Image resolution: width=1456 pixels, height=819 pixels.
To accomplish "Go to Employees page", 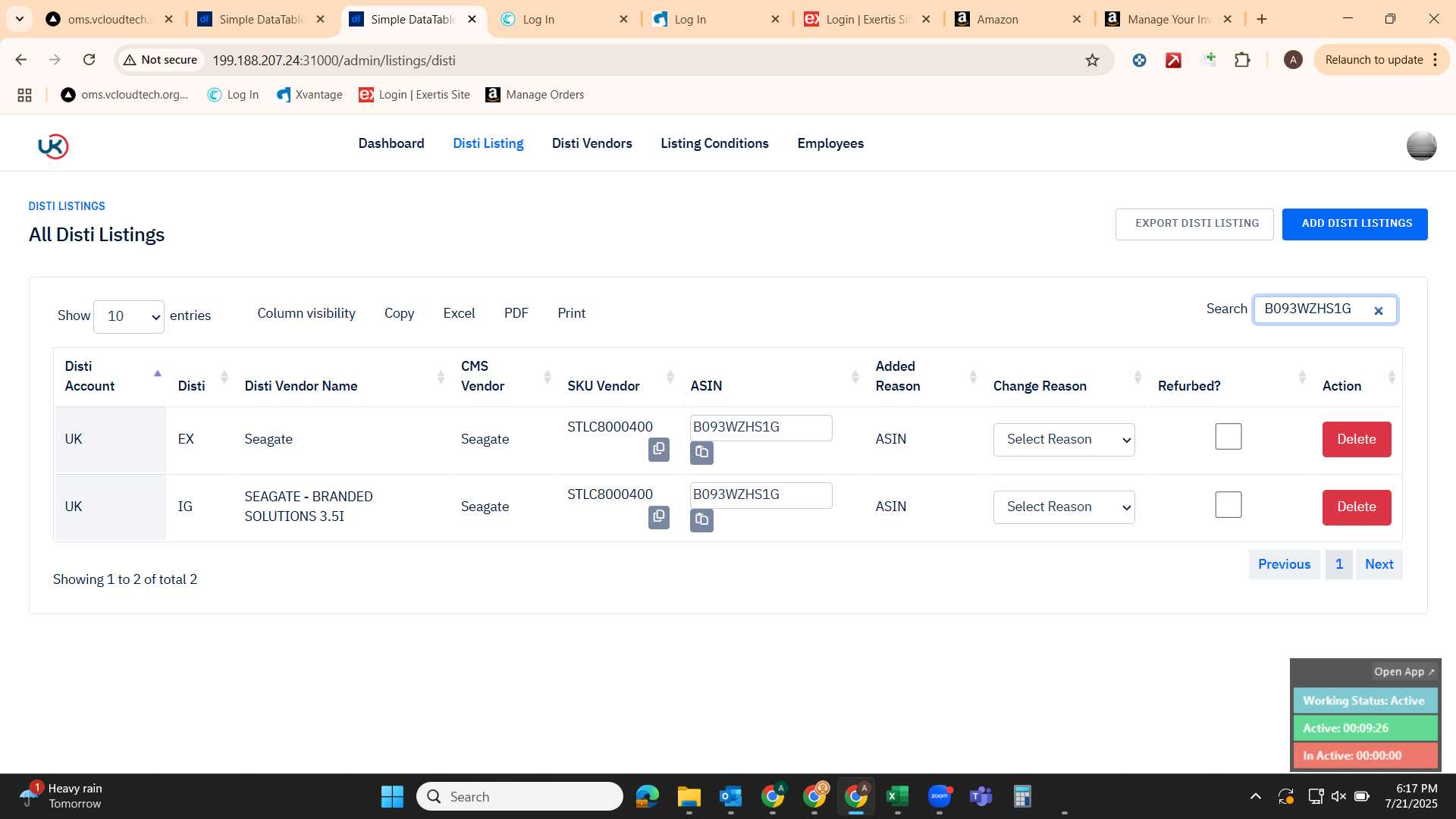I will (x=830, y=143).
